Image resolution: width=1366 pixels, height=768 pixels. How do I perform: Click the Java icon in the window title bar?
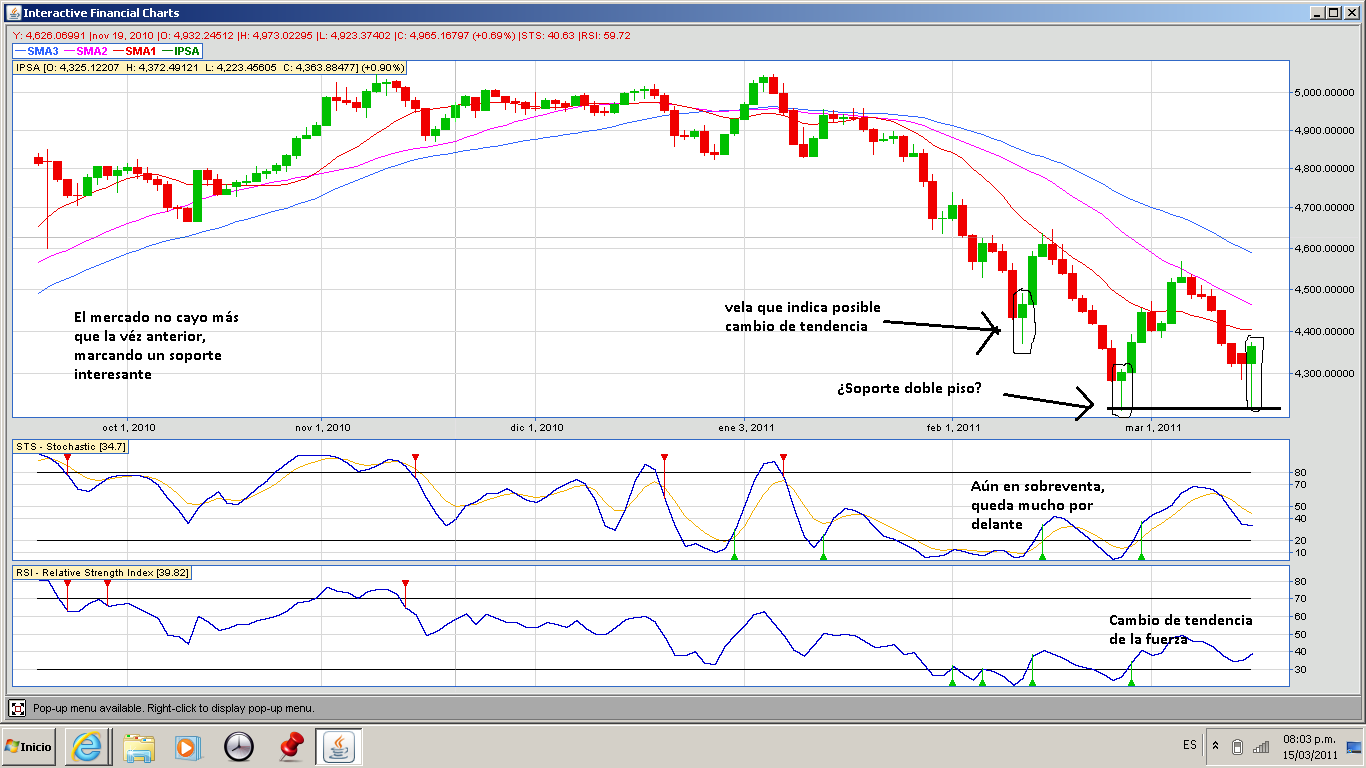[x=13, y=12]
